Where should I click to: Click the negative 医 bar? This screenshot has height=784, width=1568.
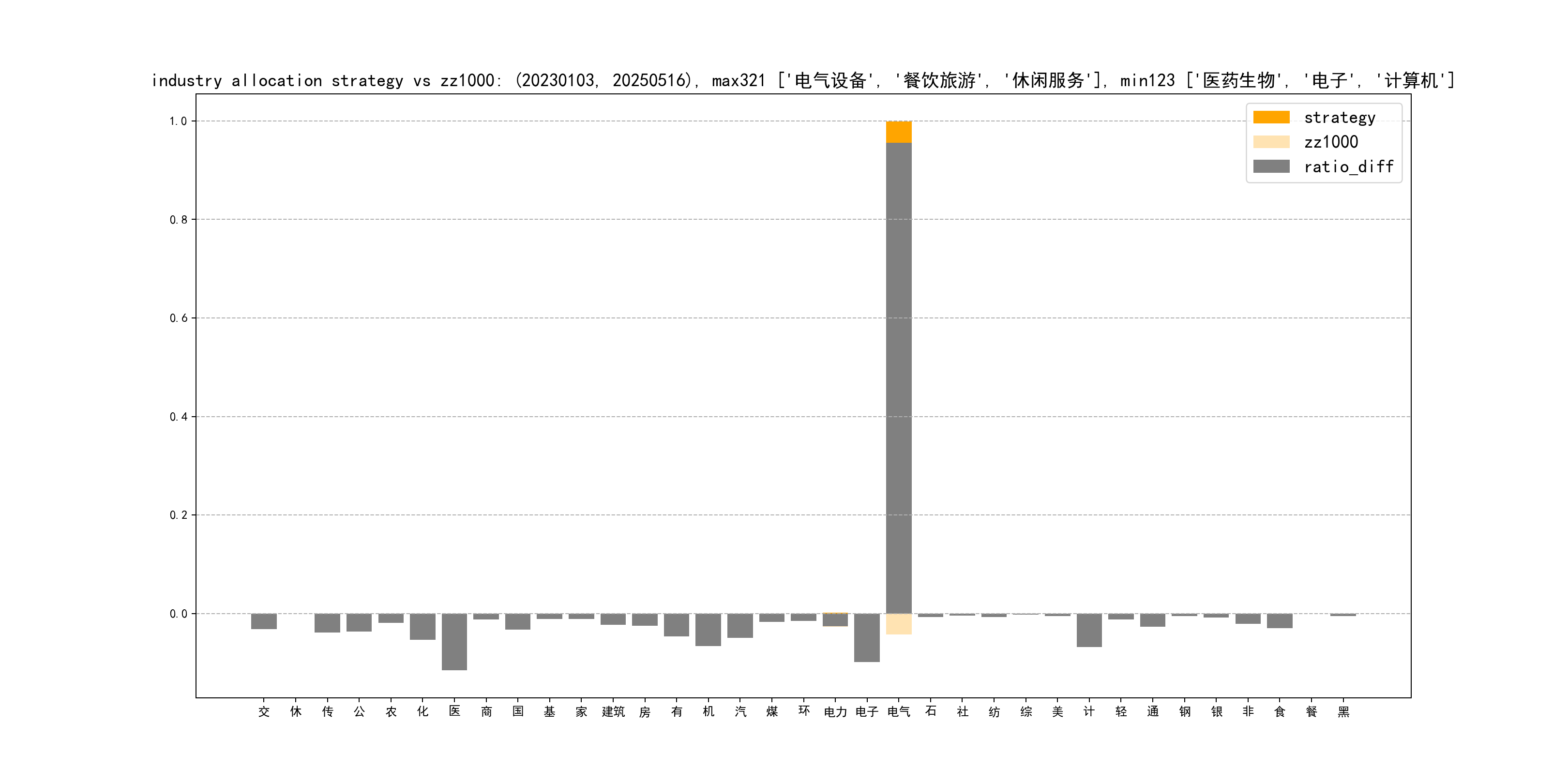tap(454, 642)
